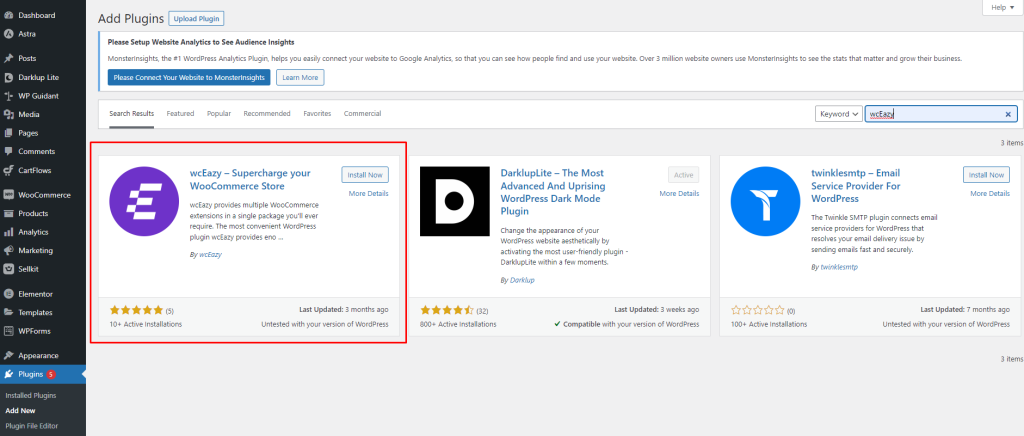
Task: Open the wcEazy plugin title link
Action: [x=250, y=179]
